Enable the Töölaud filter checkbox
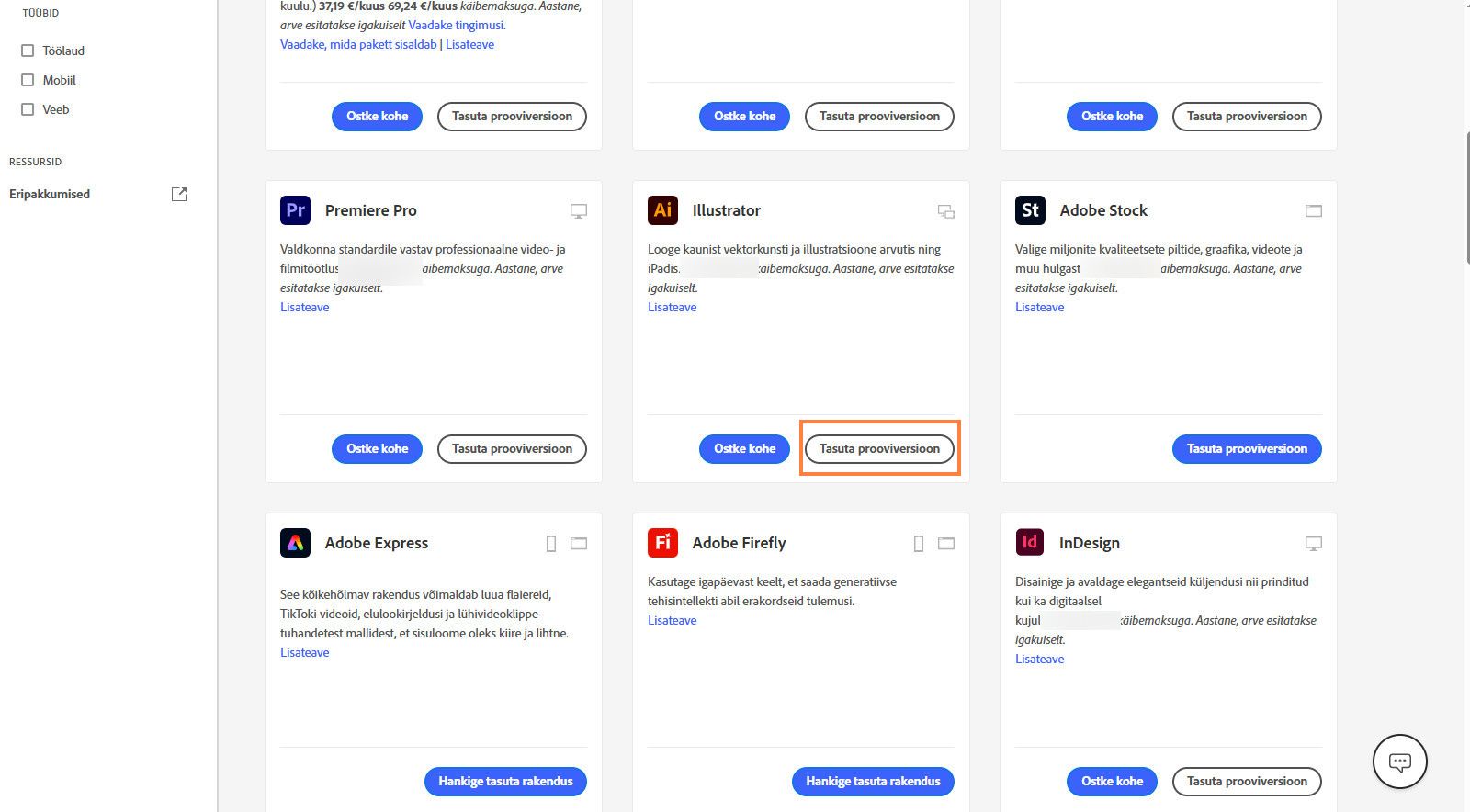The image size is (1470, 812). (x=28, y=51)
